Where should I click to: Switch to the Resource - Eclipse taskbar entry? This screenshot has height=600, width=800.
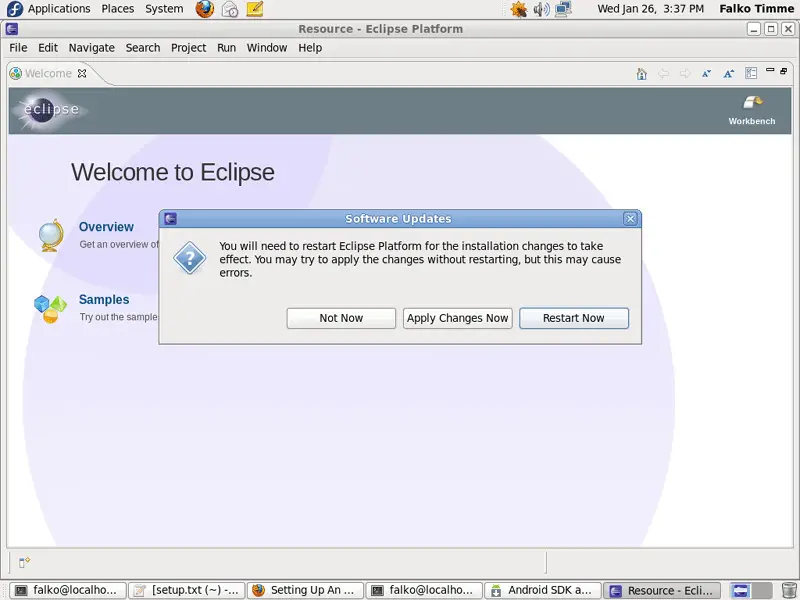click(662, 590)
